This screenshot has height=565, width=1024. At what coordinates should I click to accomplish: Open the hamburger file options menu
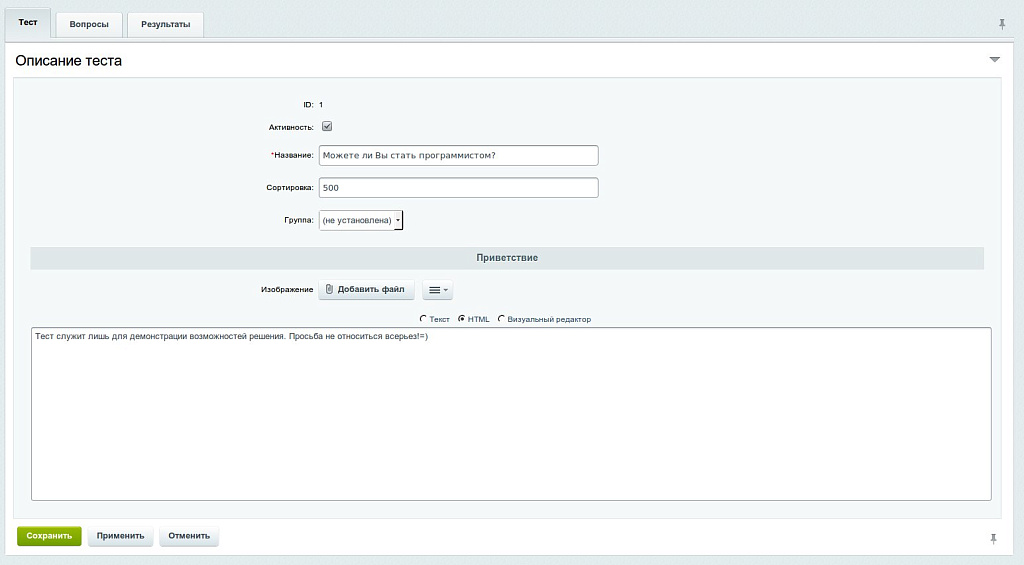pyautogui.click(x=437, y=290)
